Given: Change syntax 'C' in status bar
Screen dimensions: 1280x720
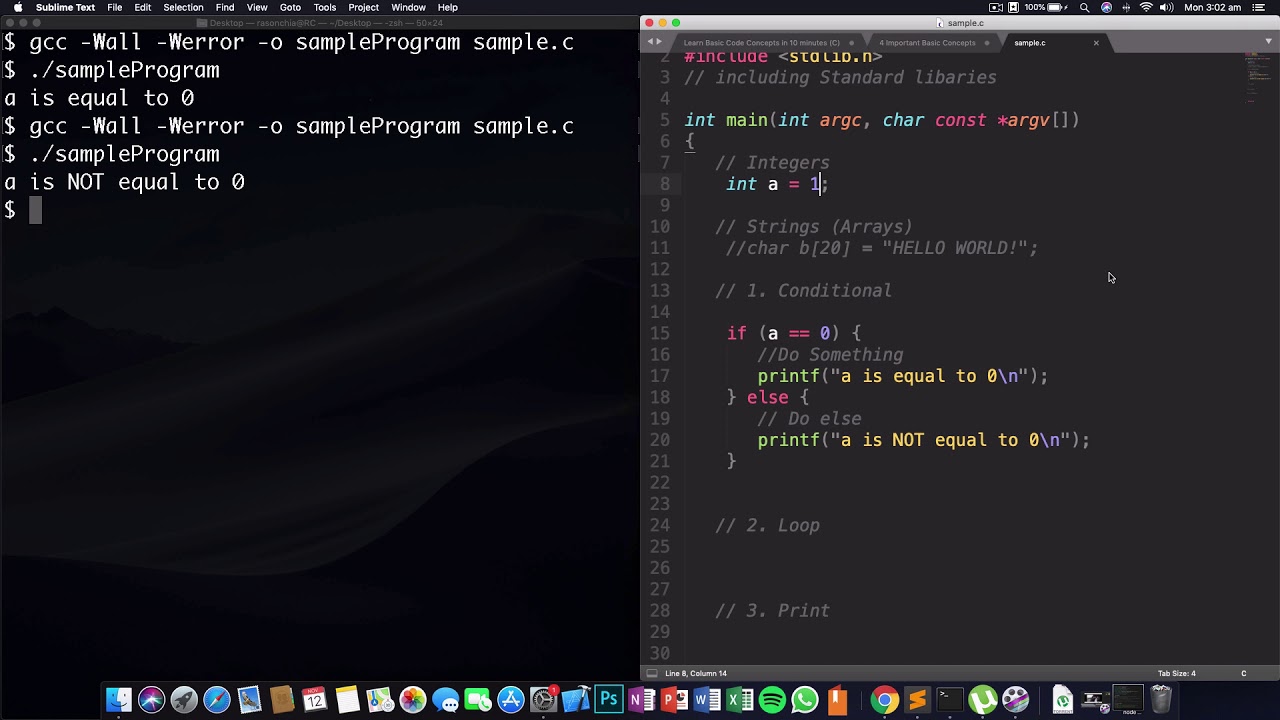Looking at the screenshot, I should [x=1244, y=673].
